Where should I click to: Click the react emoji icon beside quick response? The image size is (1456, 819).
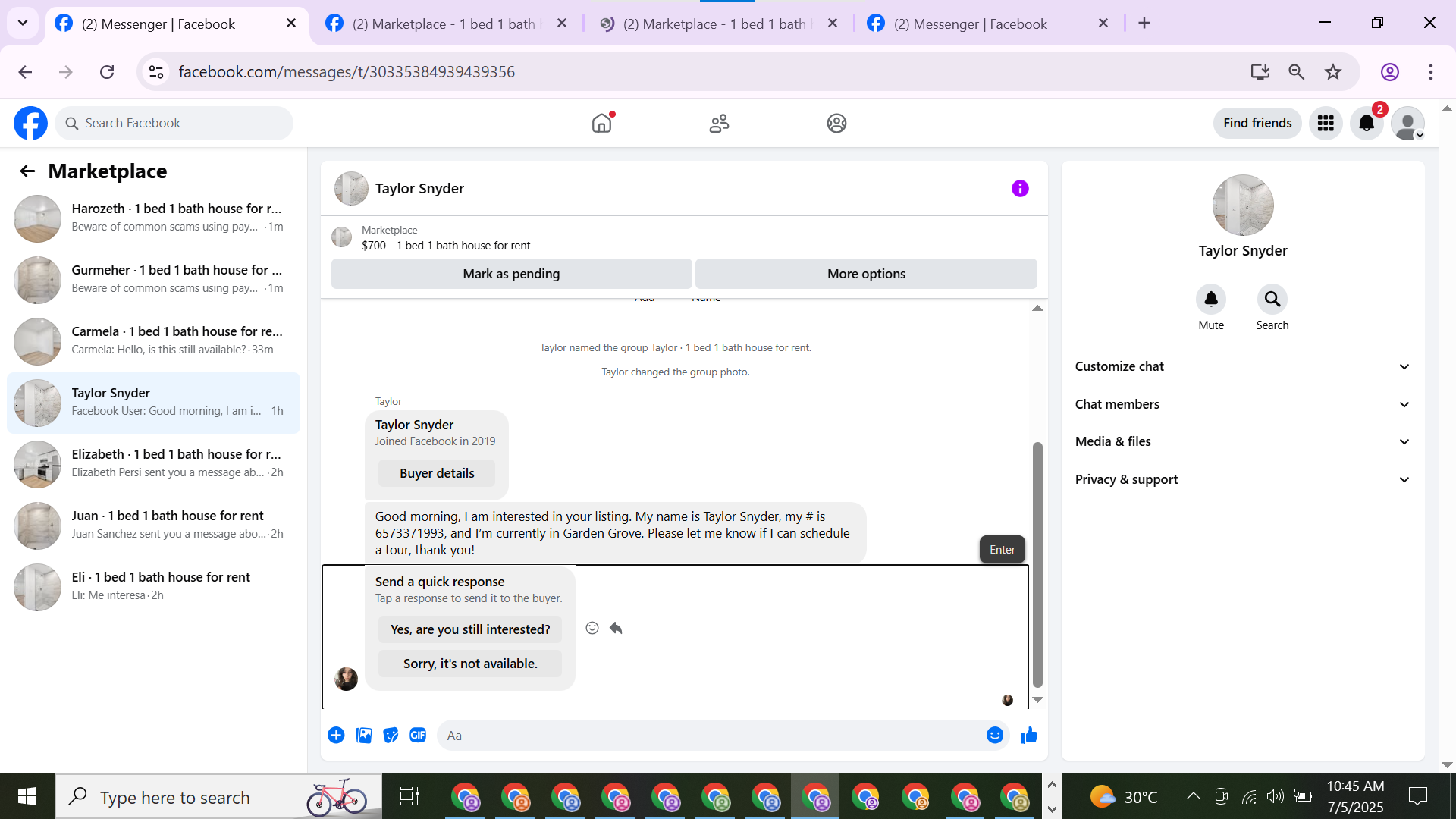tap(592, 628)
